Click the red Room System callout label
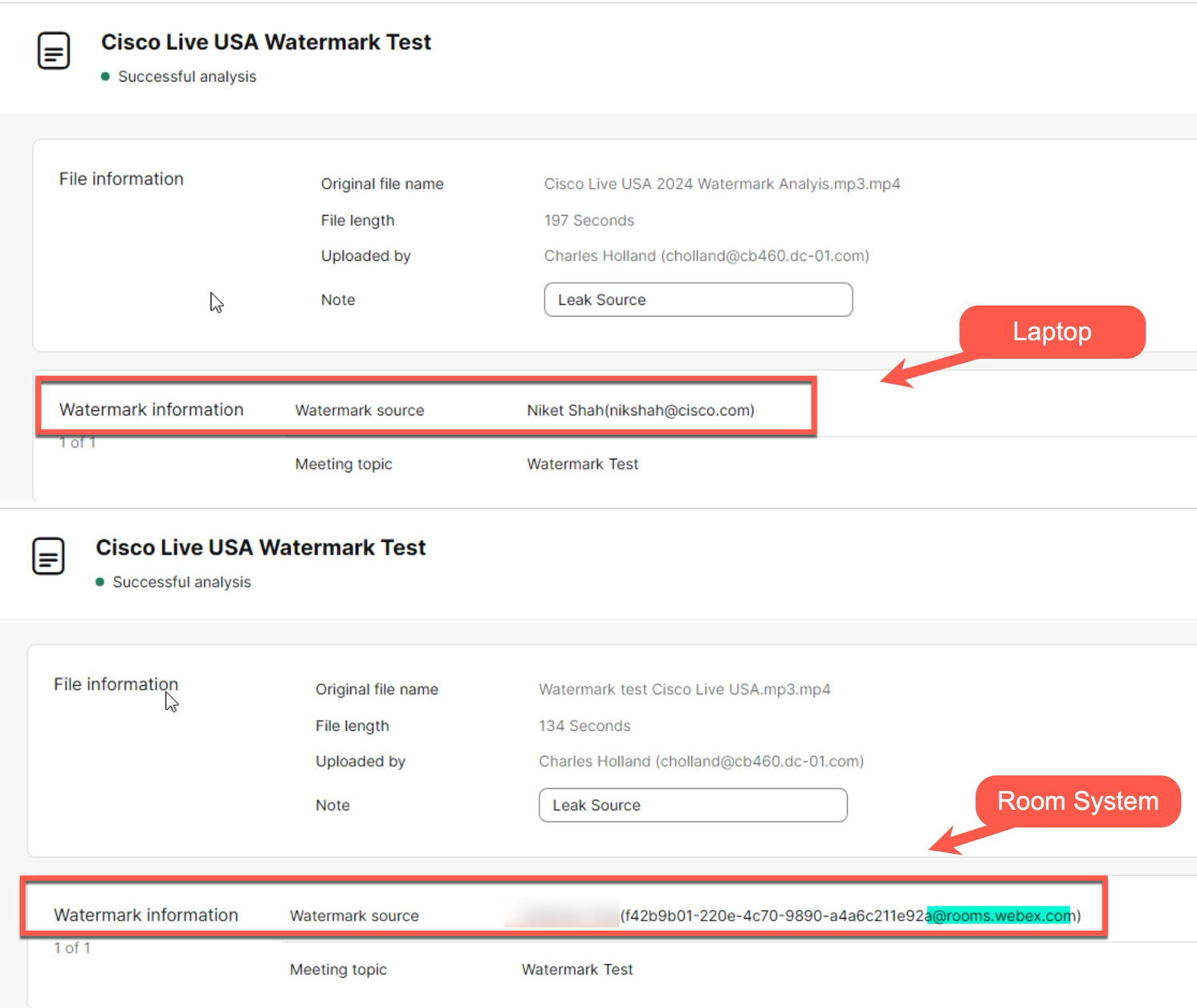1197x1008 pixels. click(1077, 801)
